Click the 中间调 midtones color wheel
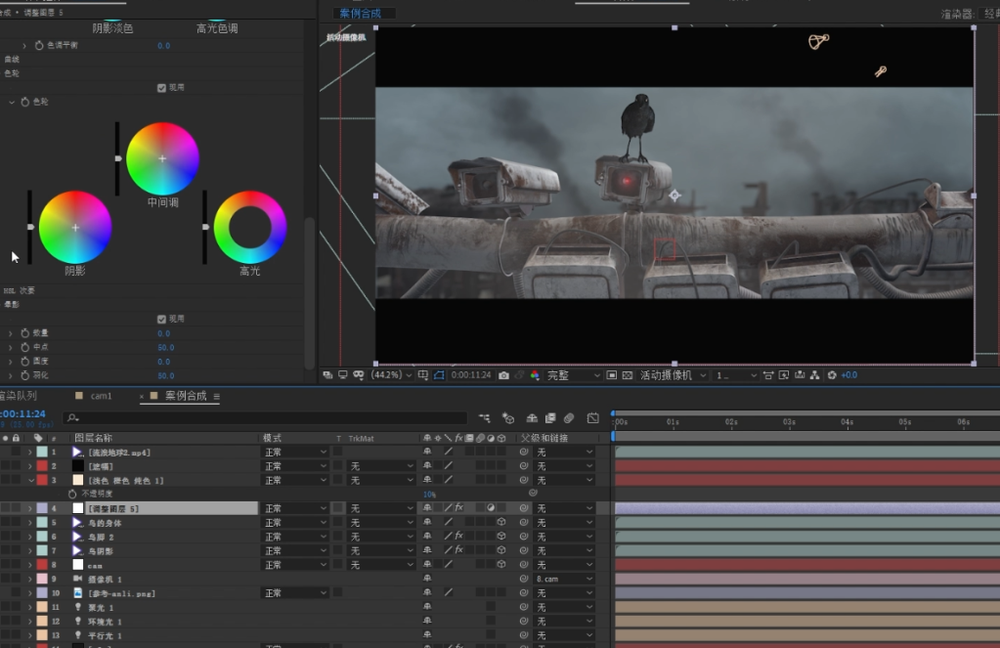1000x648 pixels. click(x=162, y=159)
